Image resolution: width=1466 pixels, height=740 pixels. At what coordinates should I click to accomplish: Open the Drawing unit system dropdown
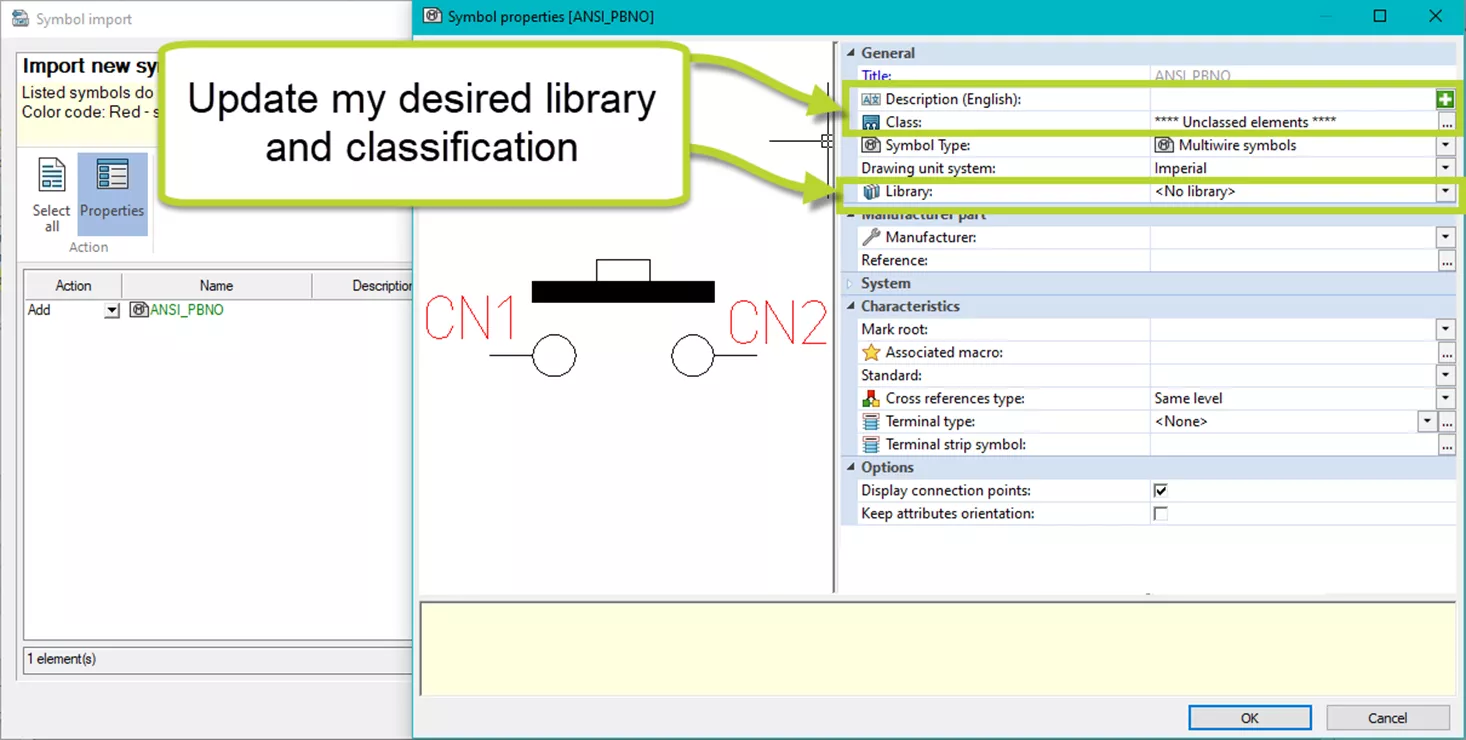click(x=1446, y=168)
